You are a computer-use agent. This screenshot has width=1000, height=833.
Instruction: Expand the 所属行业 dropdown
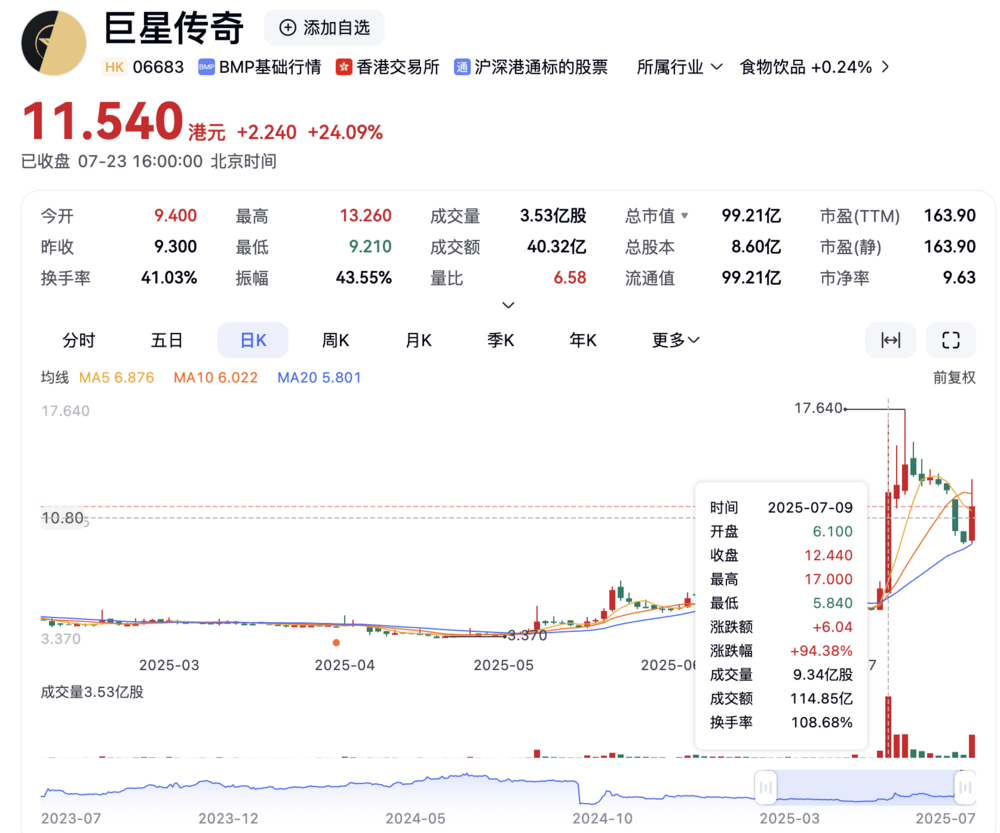[679, 67]
